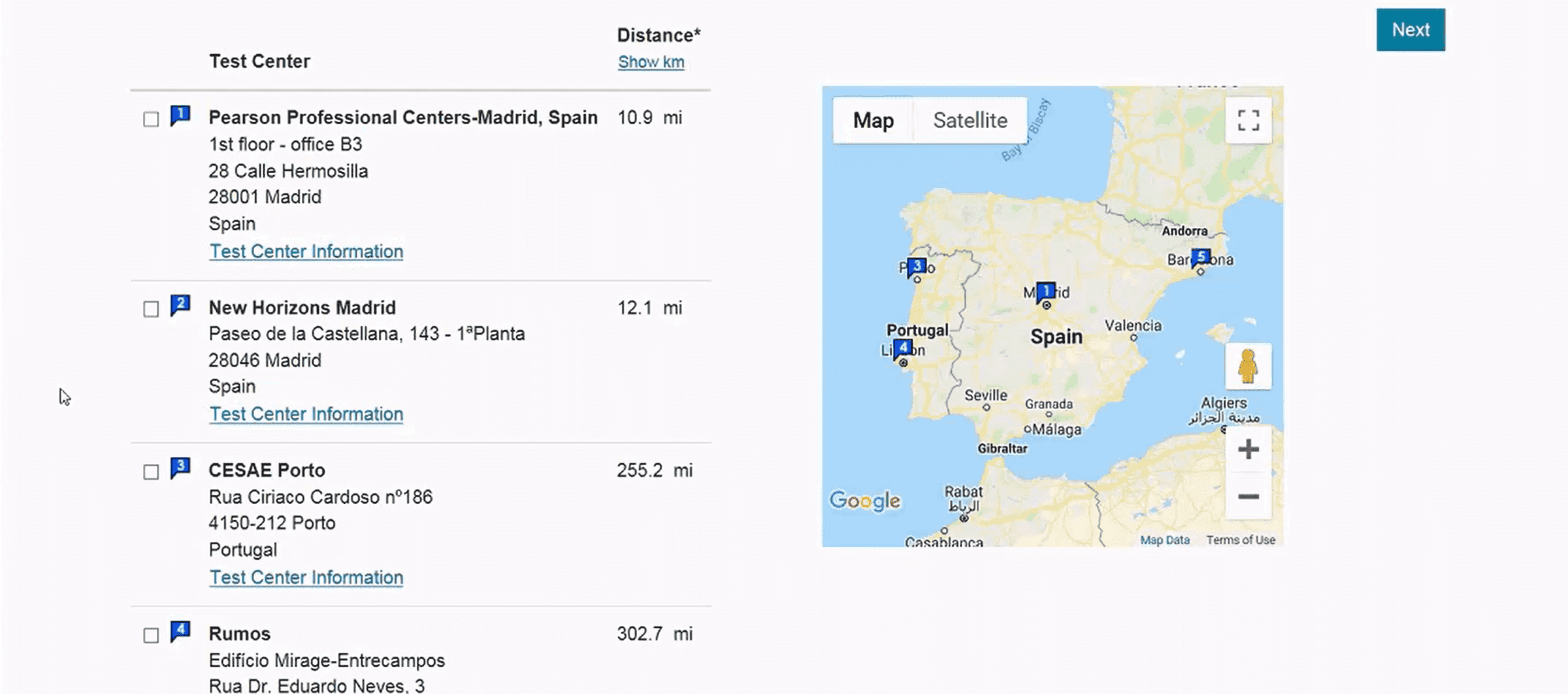Screen dimensions: 1568x694
Task: Select the Map view tab
Action: point(873,120)
